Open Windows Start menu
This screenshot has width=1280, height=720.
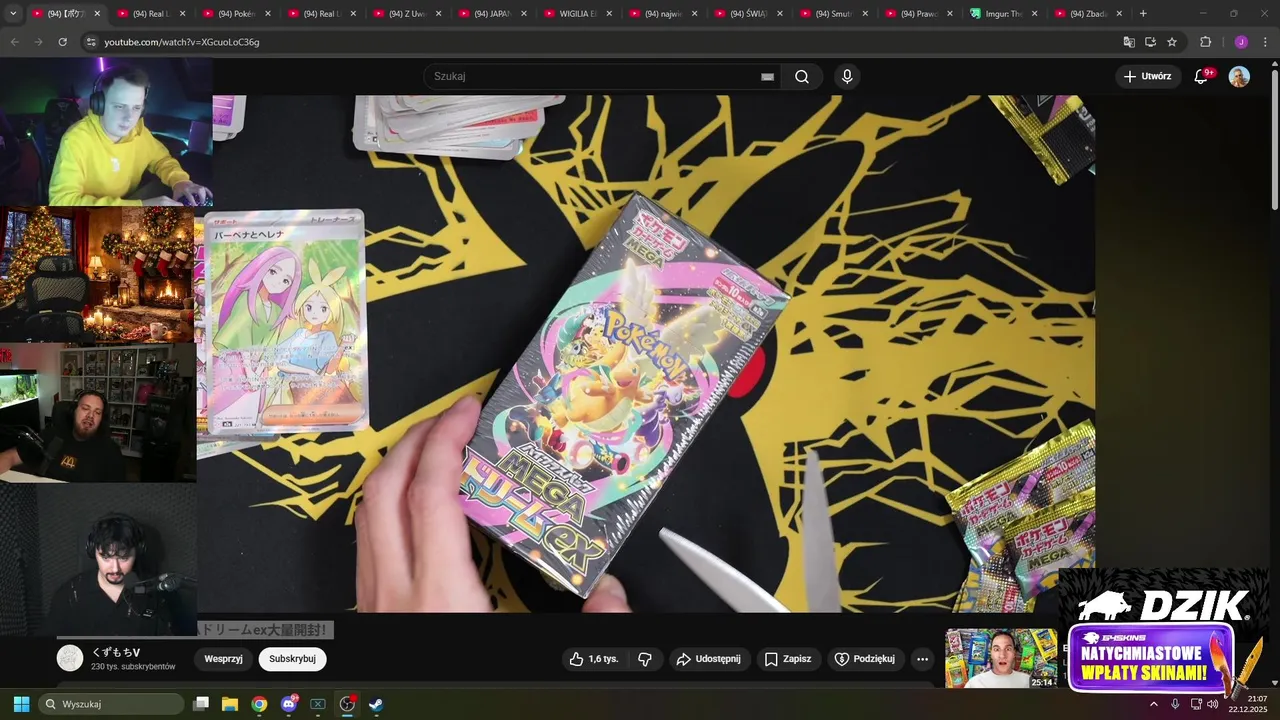(21, 704)
